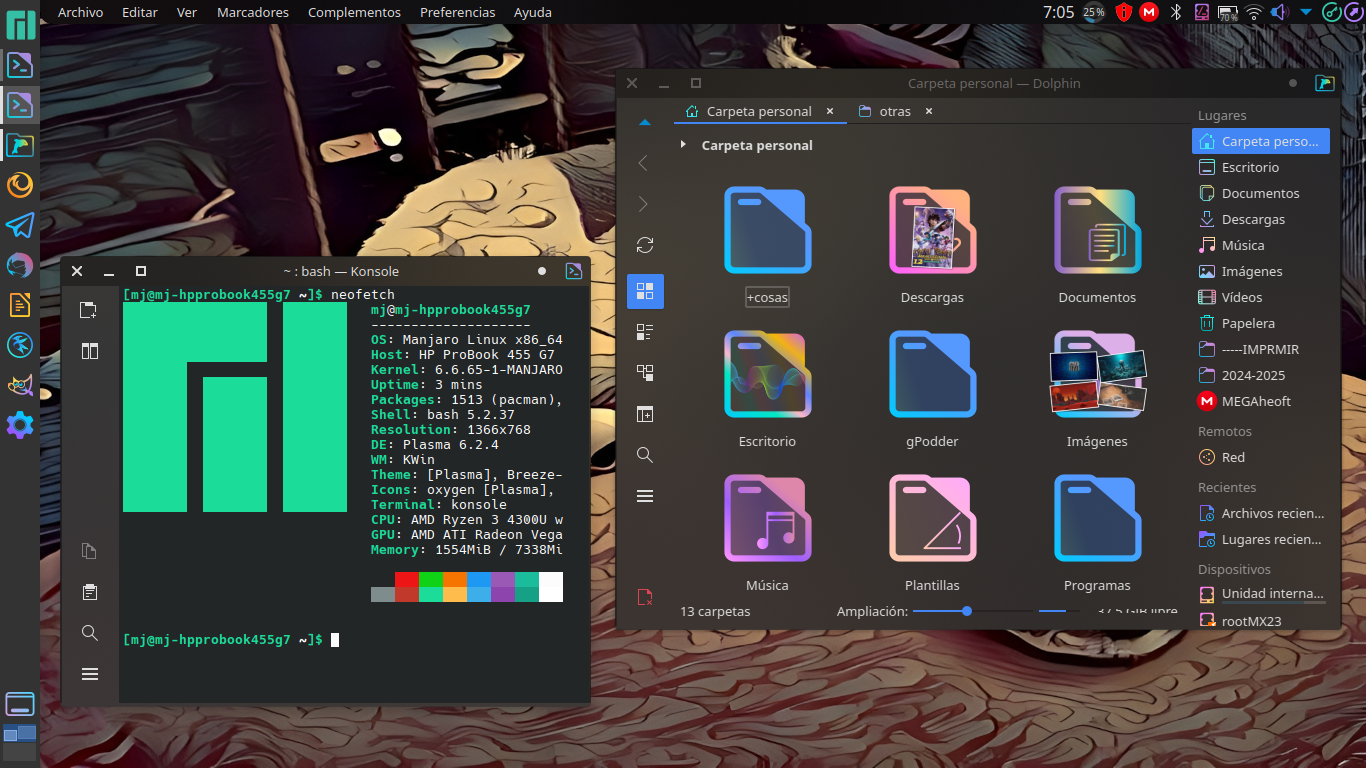
Task: Click the Forward arrow in Dolphin toolbar
Action: click(644, 204)
